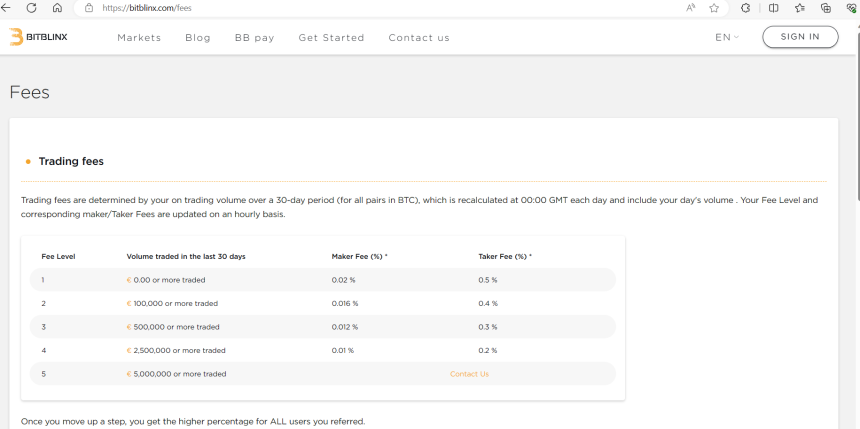Open browser split screen view
Image resolution: width=860 pixels, height=429 pixels.
[x=773, y=8]
